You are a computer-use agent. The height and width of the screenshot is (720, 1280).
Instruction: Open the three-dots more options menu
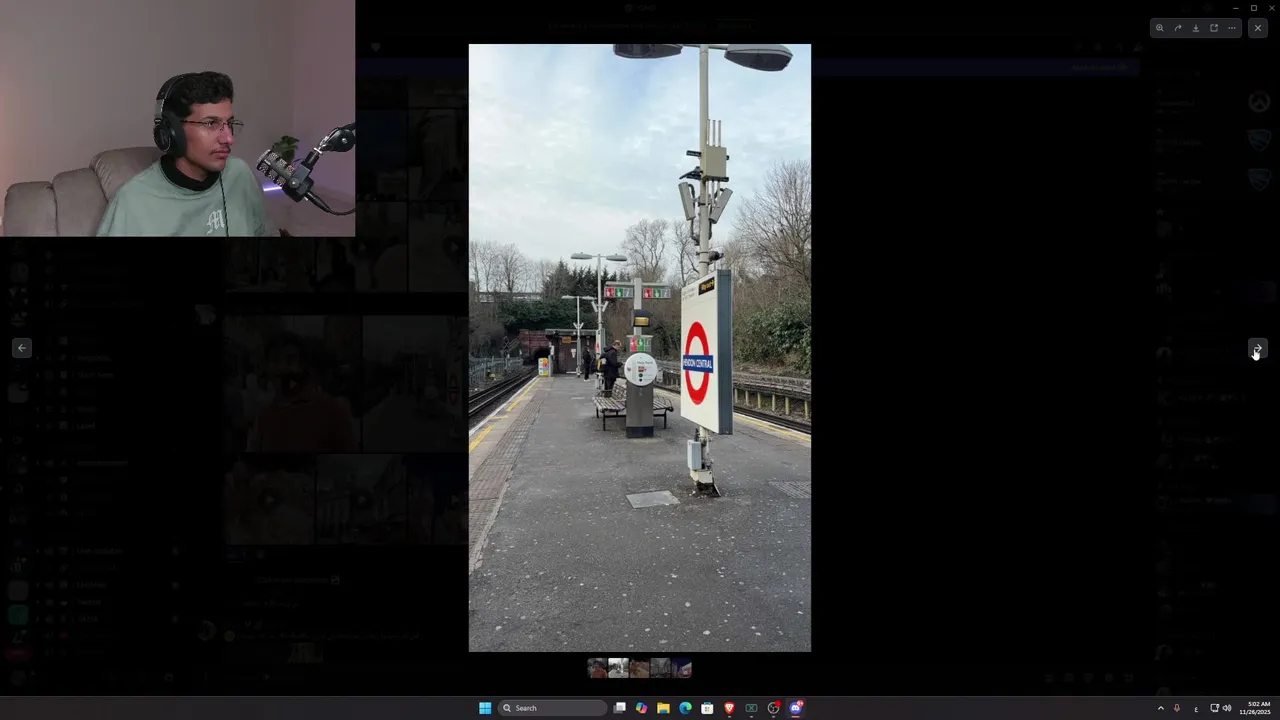(1231, 28)
